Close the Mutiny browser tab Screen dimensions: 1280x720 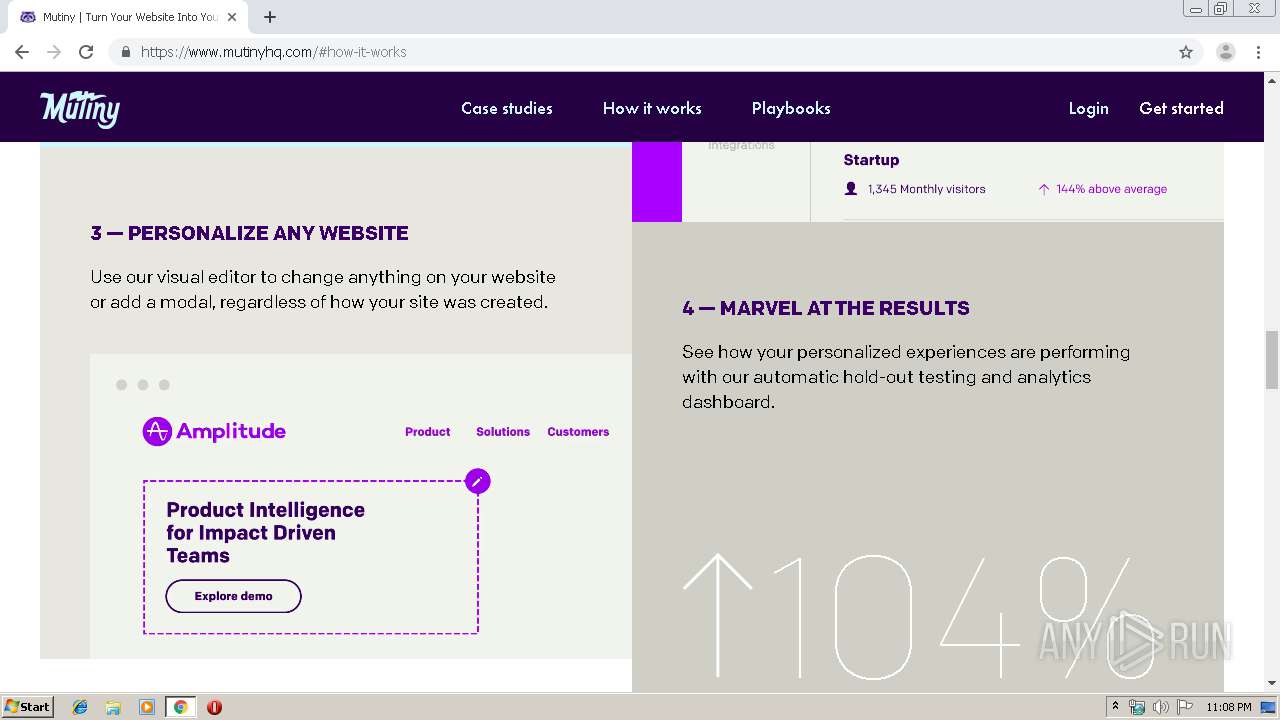tap(232, 17)
